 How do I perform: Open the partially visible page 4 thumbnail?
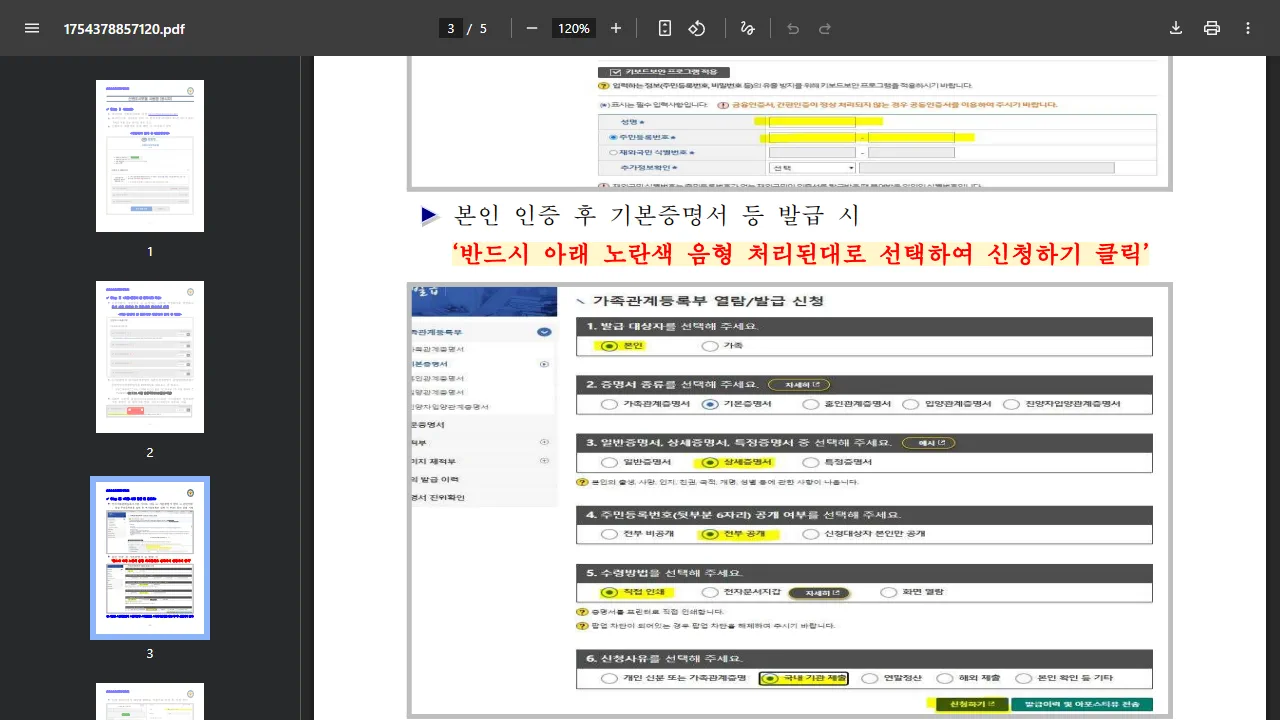pyautogui.click(x=150, y=701)
